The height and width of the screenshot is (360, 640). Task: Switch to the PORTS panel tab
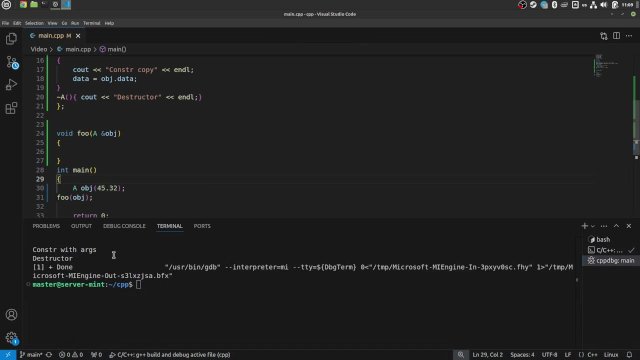(202, 226)
